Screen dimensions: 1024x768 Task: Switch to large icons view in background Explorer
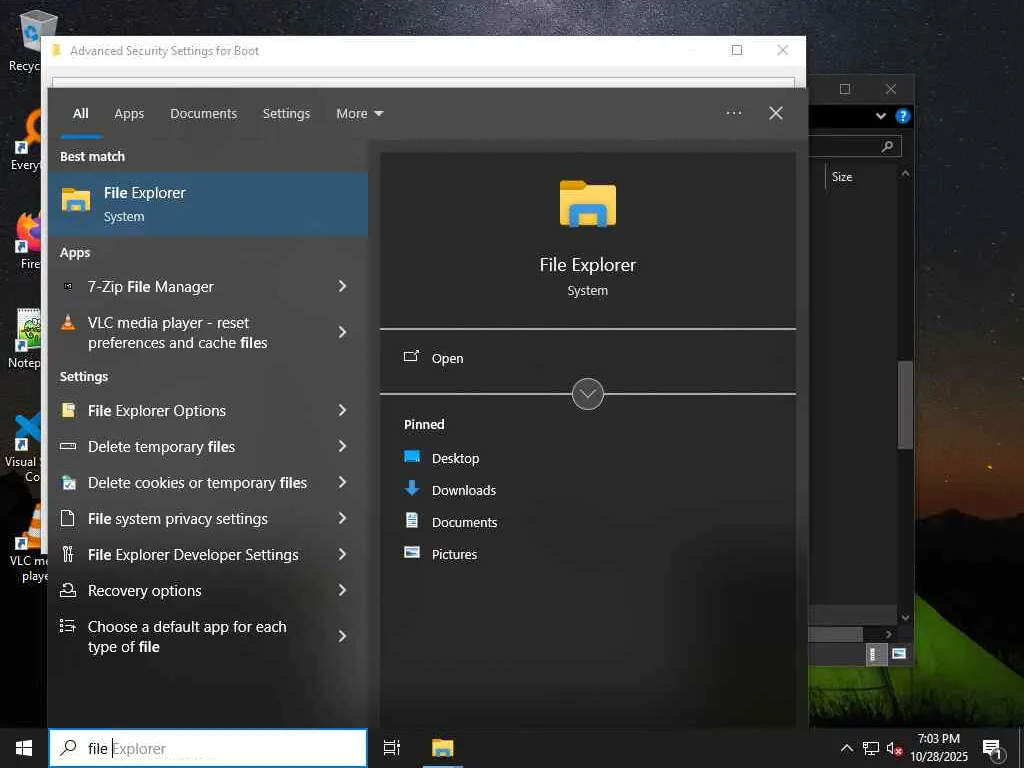[x=899, y=654]
